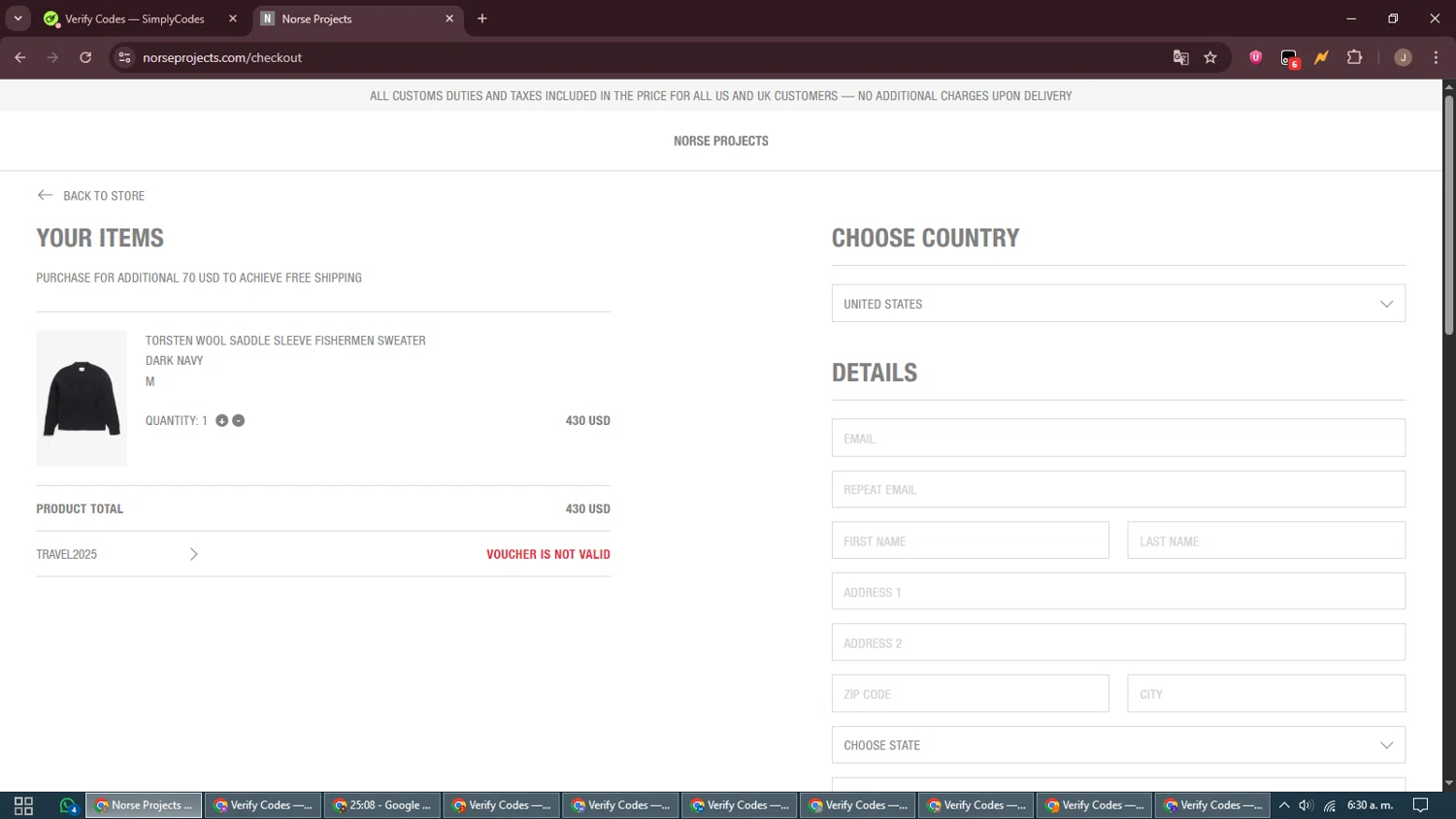Decrease quantity with the minus icon
This screenshot has width=1456, height=819.
238,420
